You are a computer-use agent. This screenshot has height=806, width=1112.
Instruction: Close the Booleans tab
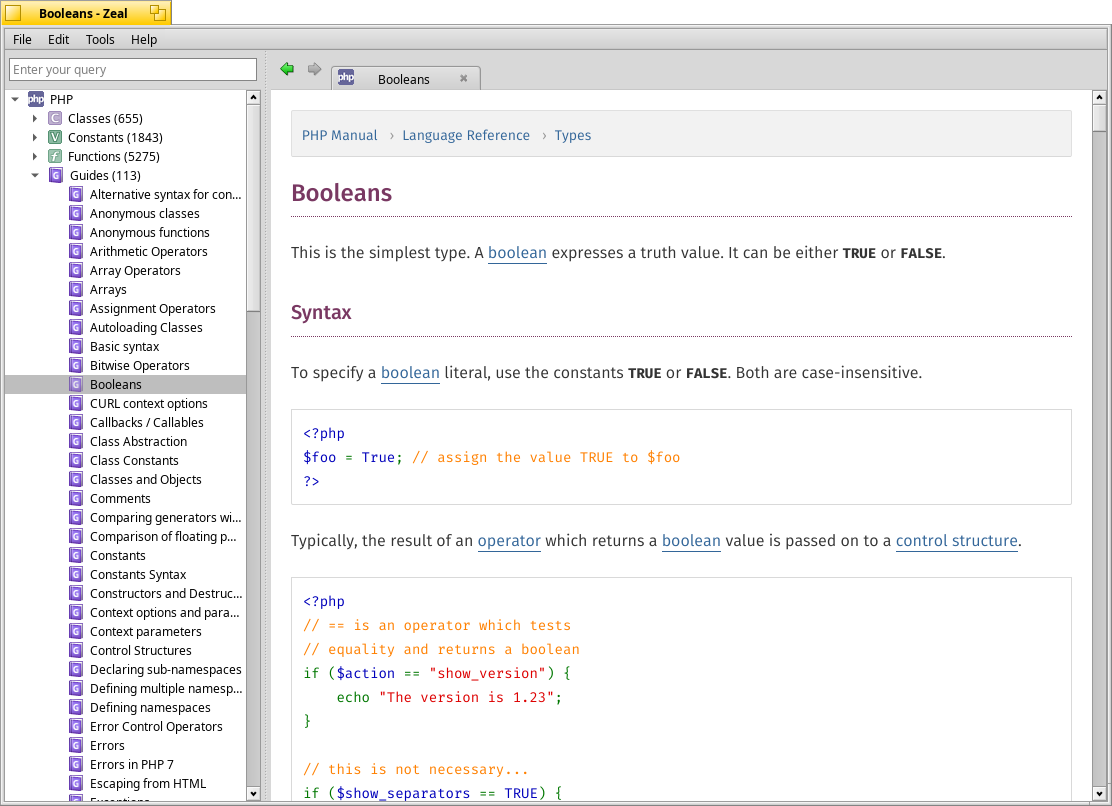pos(463,79)
